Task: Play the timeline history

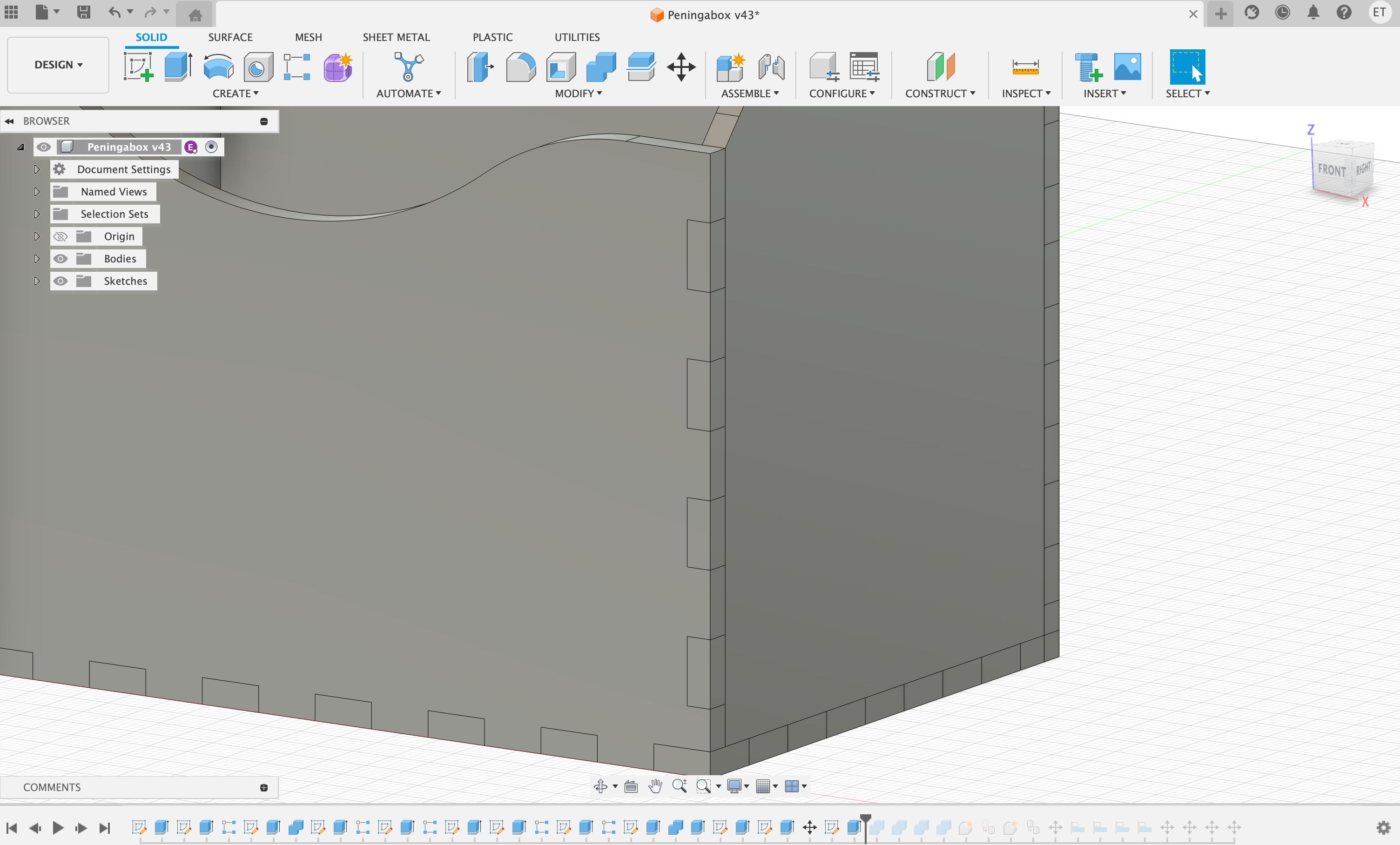Action: click(x=58, y=828)
